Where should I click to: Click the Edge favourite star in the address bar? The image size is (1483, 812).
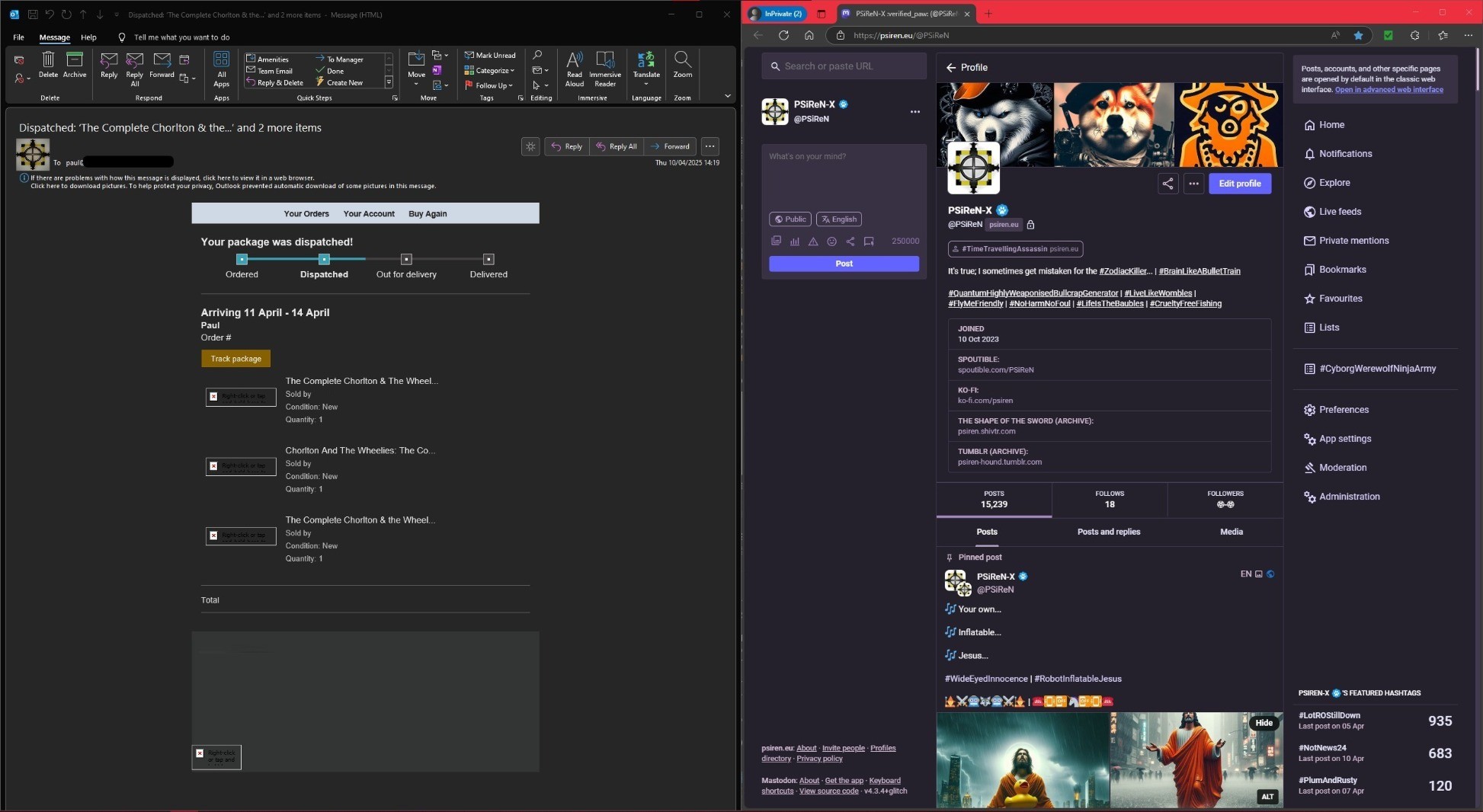(1358, 35)
